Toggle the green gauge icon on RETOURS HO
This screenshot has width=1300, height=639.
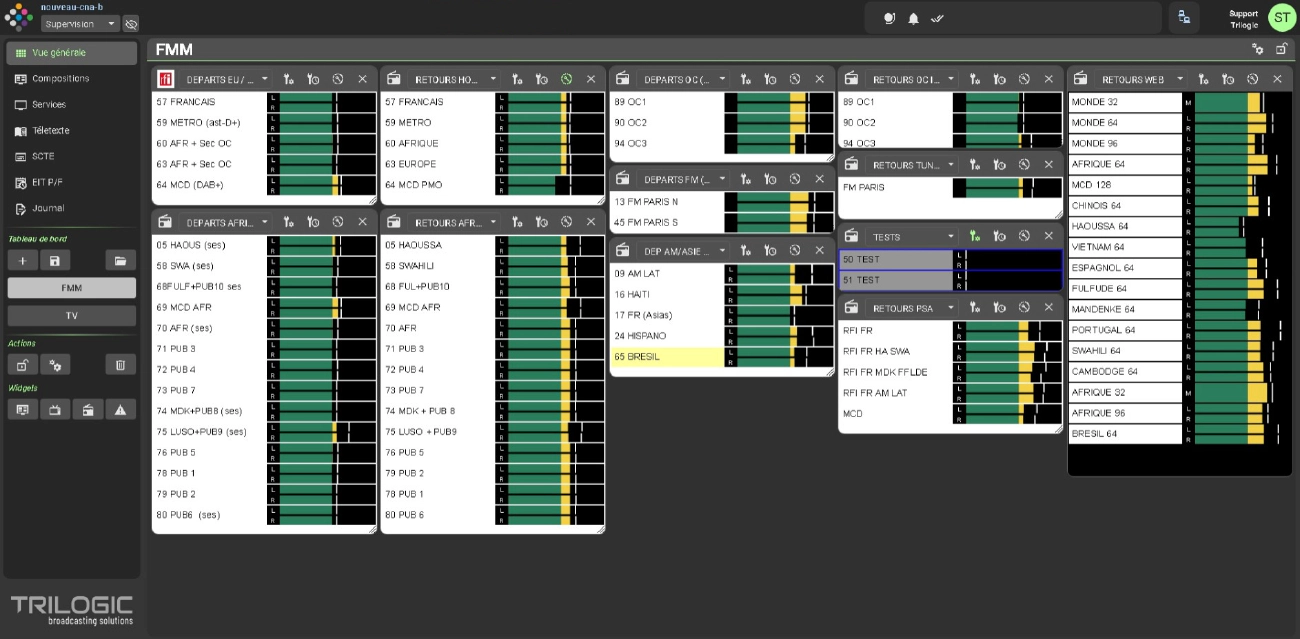tap(567, 79)
